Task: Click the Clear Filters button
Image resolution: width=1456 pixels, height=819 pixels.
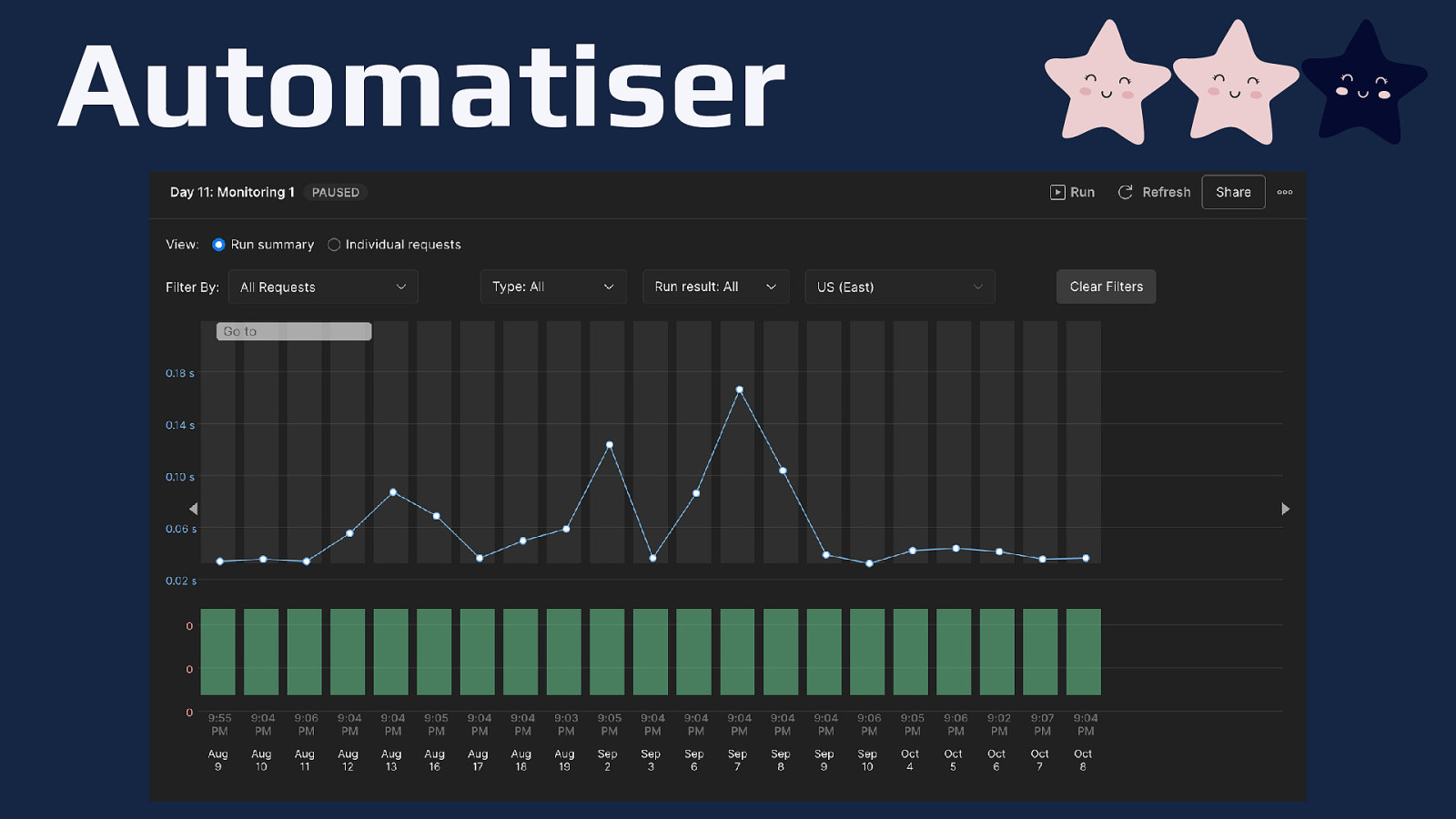Action: point(1106,287)
